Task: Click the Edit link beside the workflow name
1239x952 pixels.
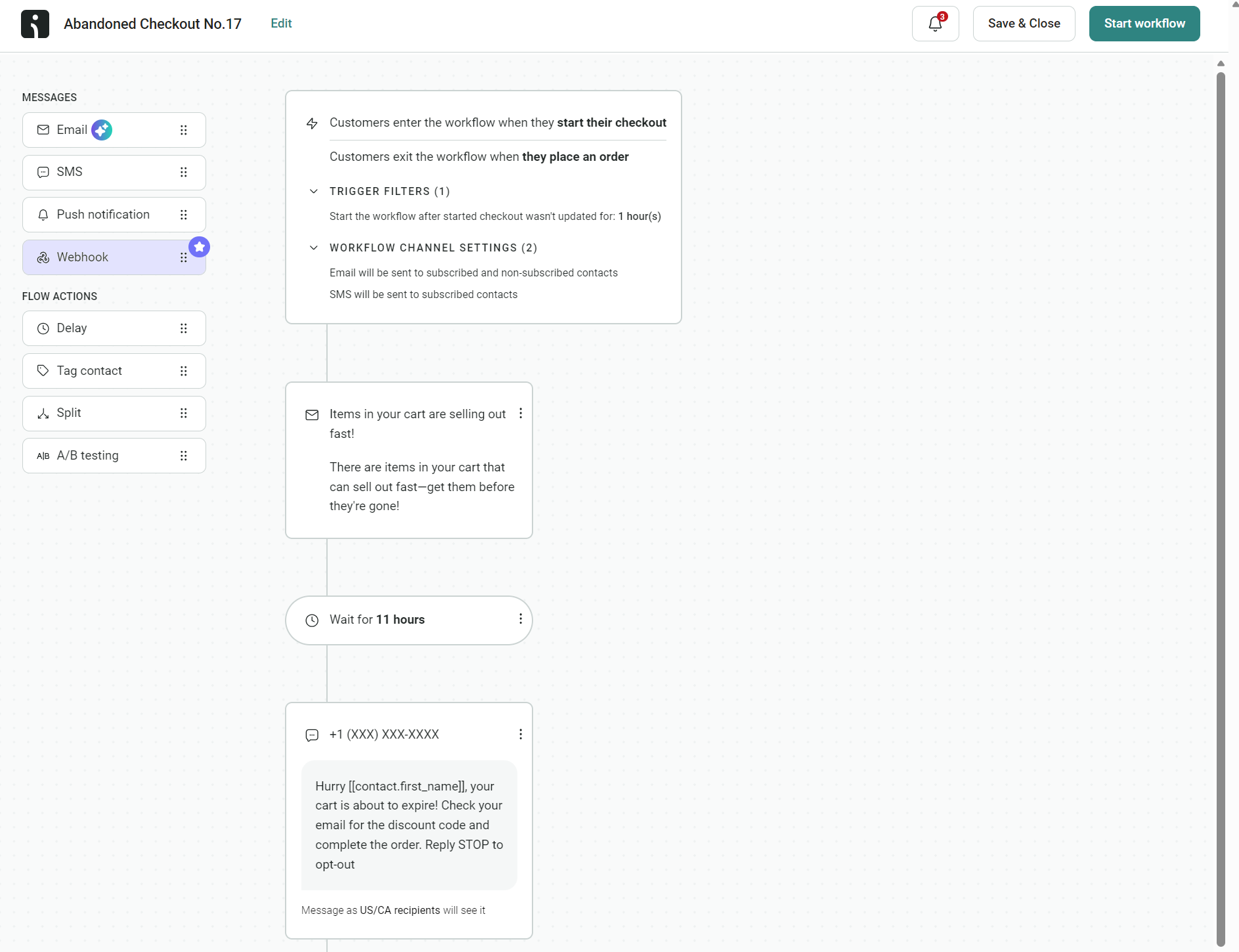Action: click(x=281, y=24)
